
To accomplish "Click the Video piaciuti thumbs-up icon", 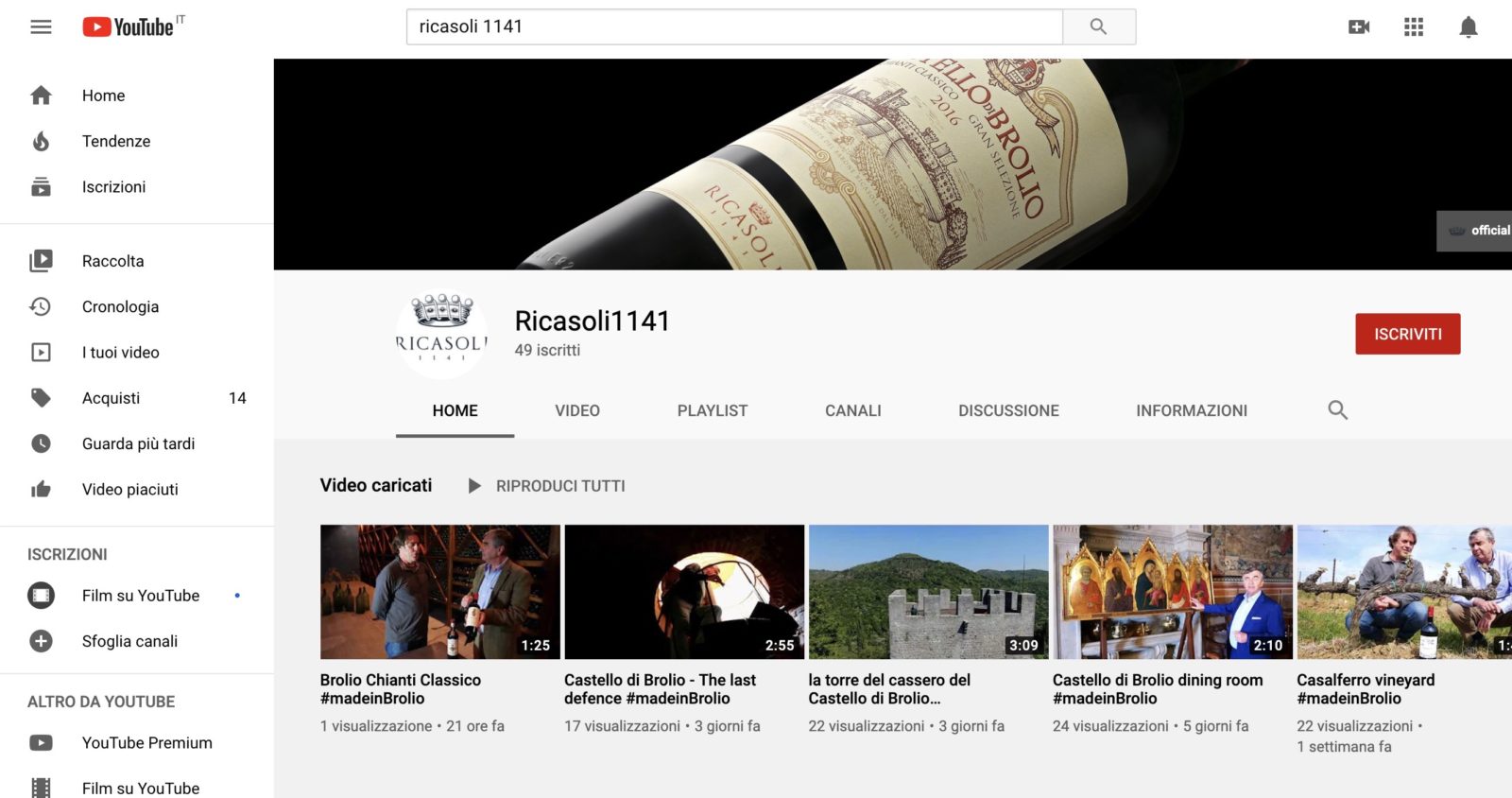I will coord(41,489).
